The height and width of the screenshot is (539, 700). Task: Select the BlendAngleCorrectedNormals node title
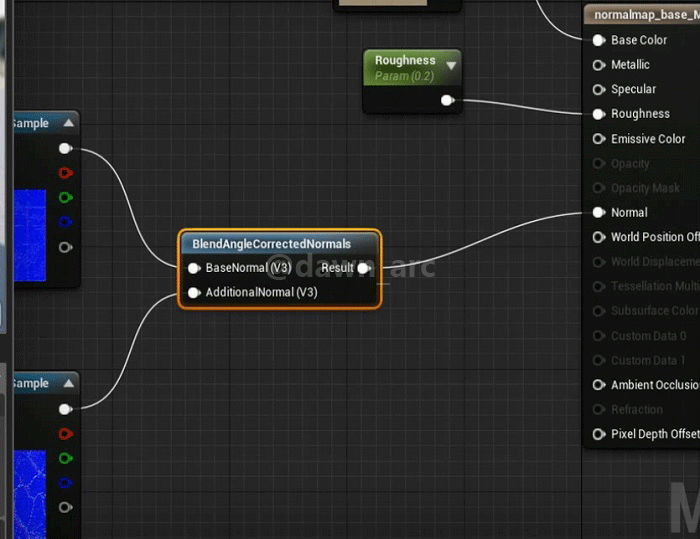[x=271, y=244]
